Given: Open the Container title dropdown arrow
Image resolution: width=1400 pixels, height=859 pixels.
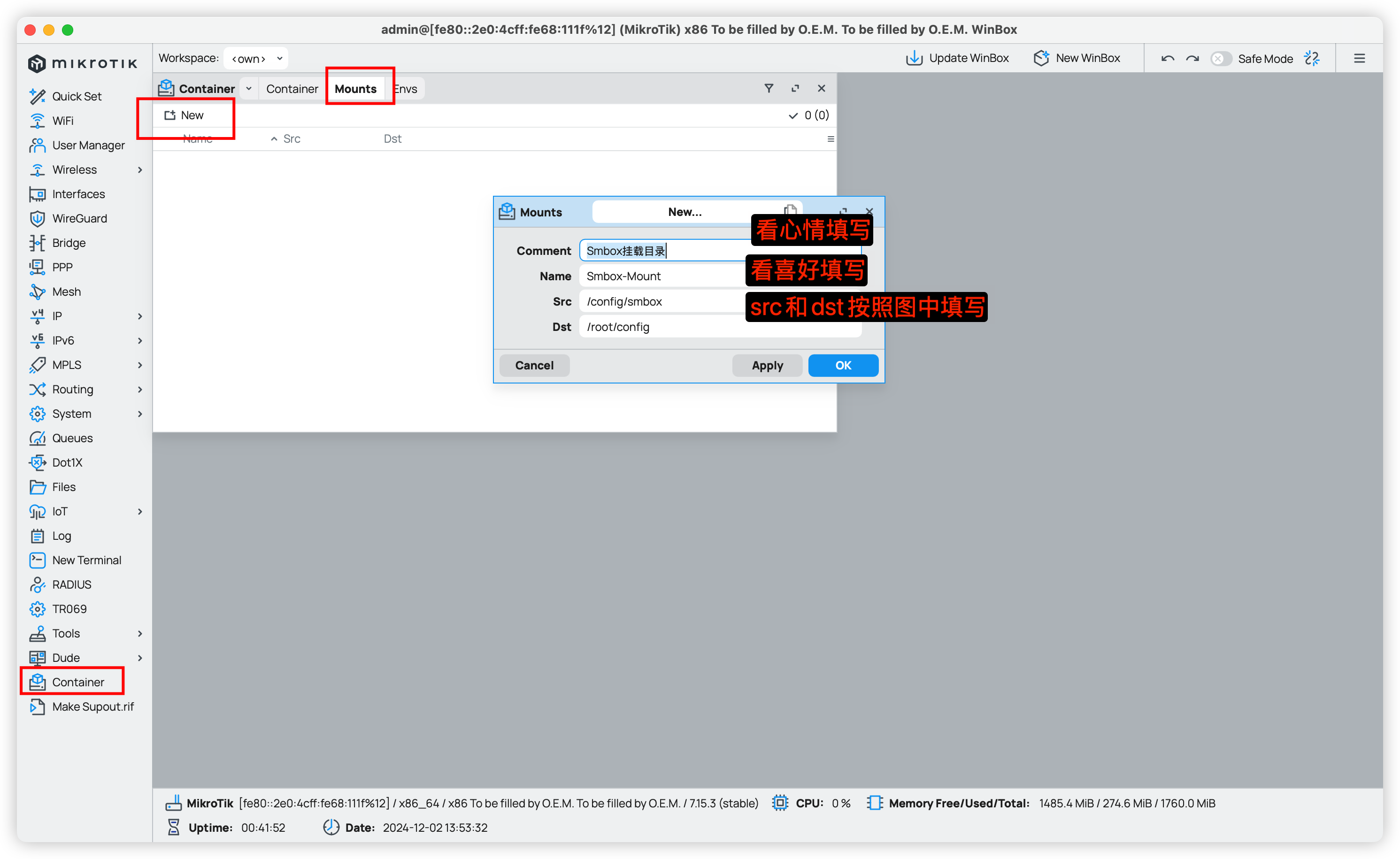Looking at the screenshot, I should pyautogui.click(x=249, y=89).
